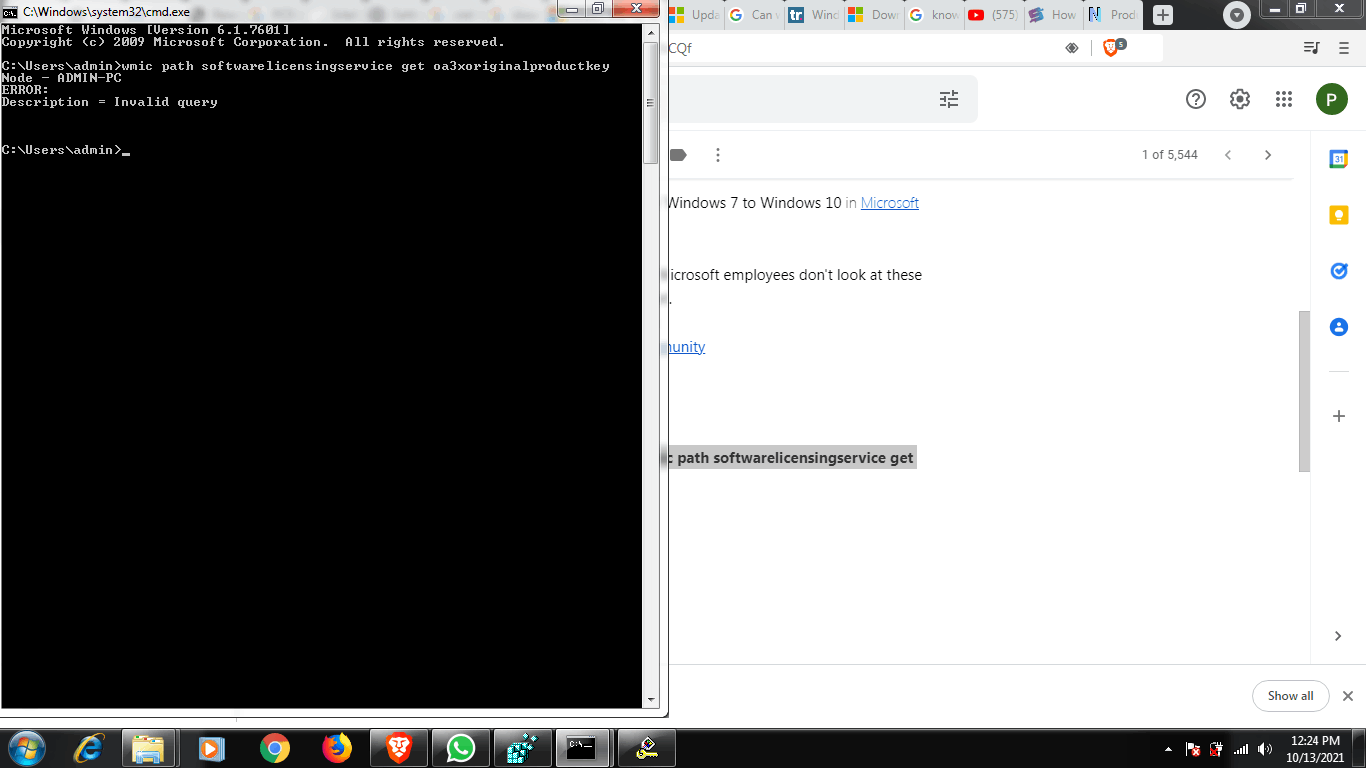Viewport: 1366px width, 768px height.
Task: Open Internet Explorer from taskbar
Action: 89,748
